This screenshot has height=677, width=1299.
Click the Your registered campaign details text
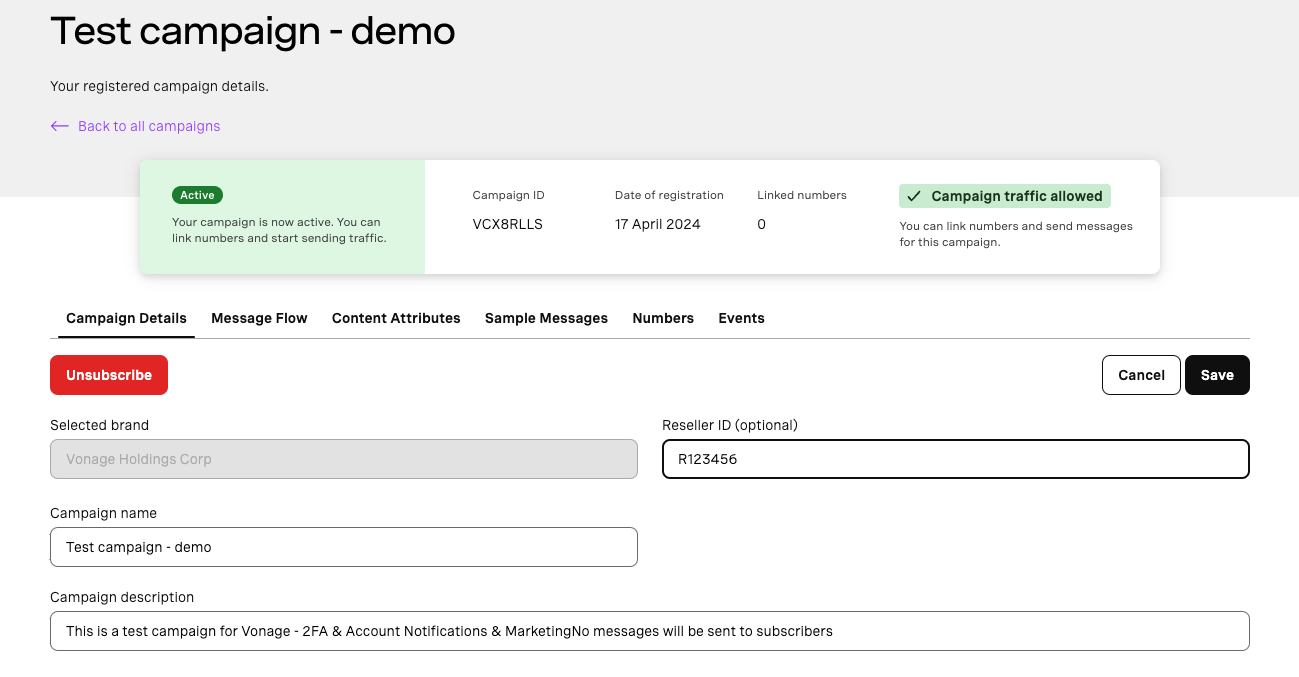[x=159, y=86]
